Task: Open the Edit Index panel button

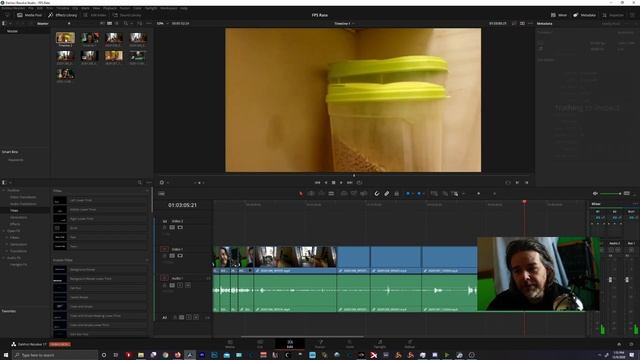Action: click(95, 15)
